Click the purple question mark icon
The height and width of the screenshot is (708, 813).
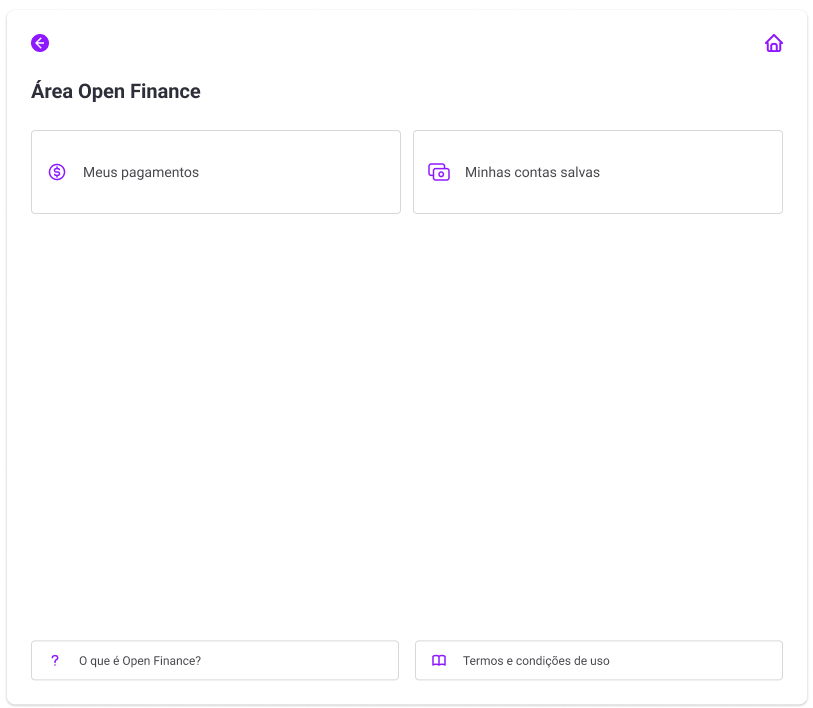(55, 660)
